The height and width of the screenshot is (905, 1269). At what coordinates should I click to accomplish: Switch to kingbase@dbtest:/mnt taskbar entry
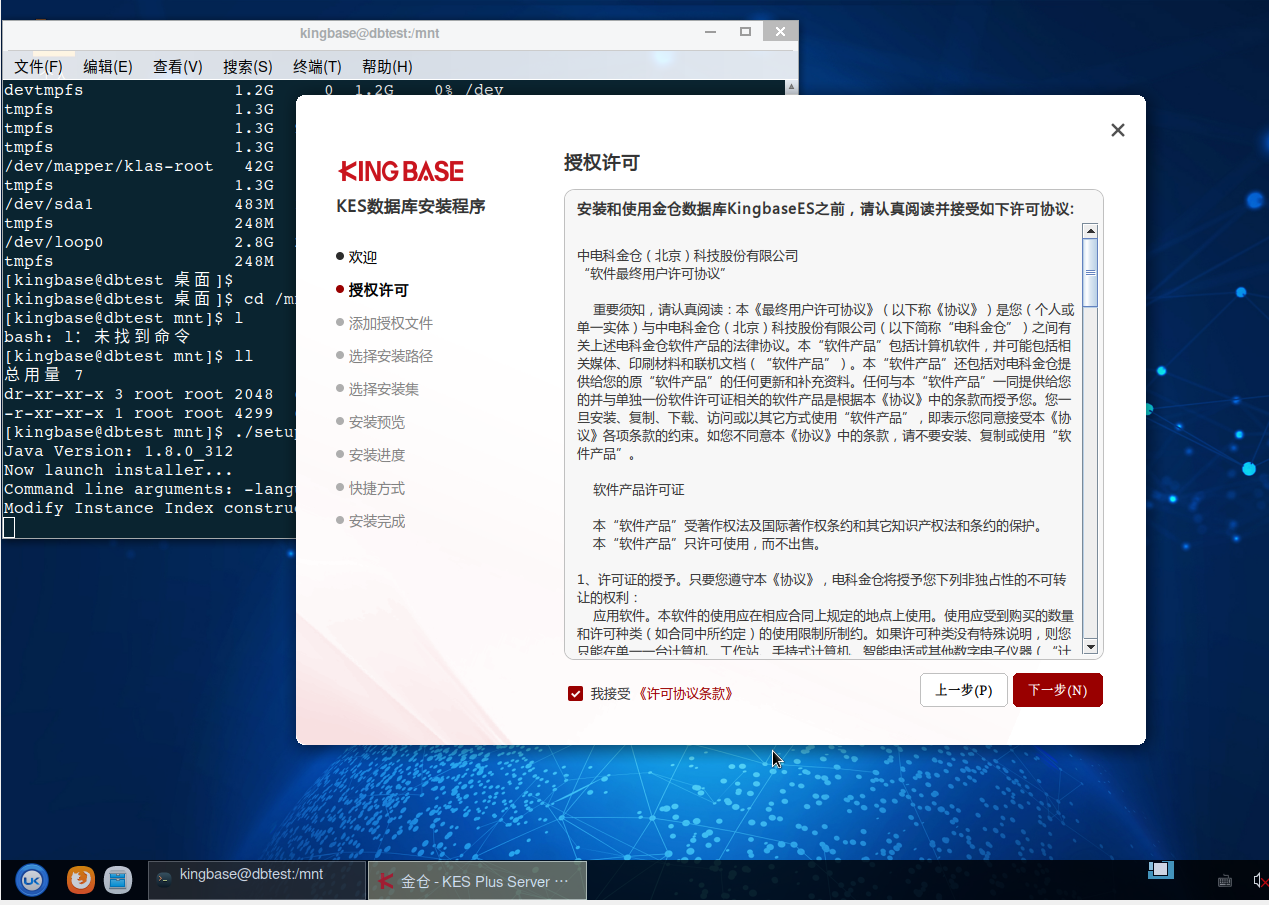[x=257, y=880]
